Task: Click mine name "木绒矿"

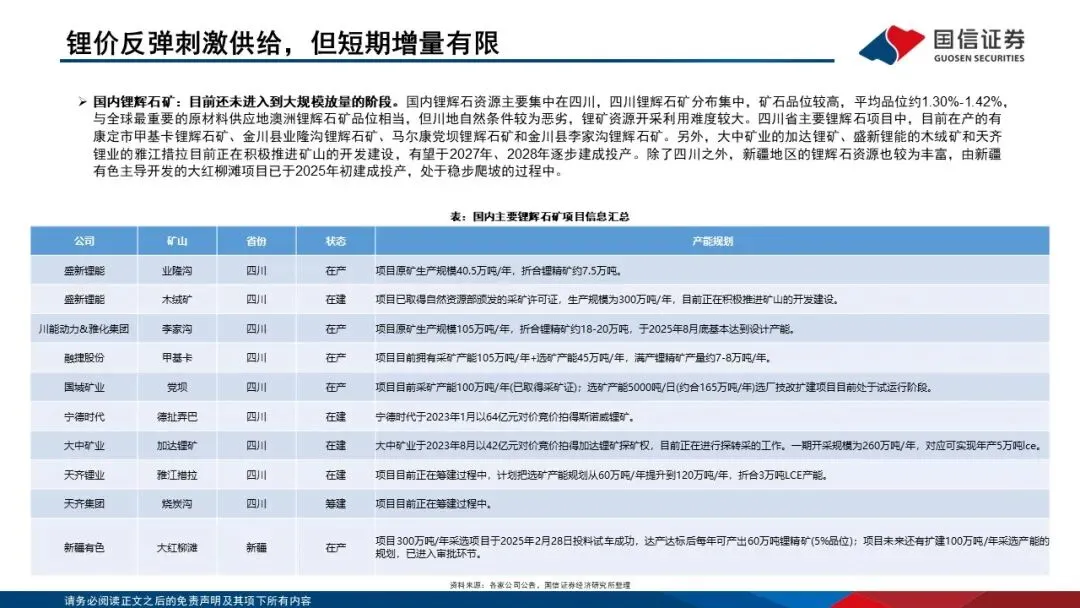Action: point(177,300)
